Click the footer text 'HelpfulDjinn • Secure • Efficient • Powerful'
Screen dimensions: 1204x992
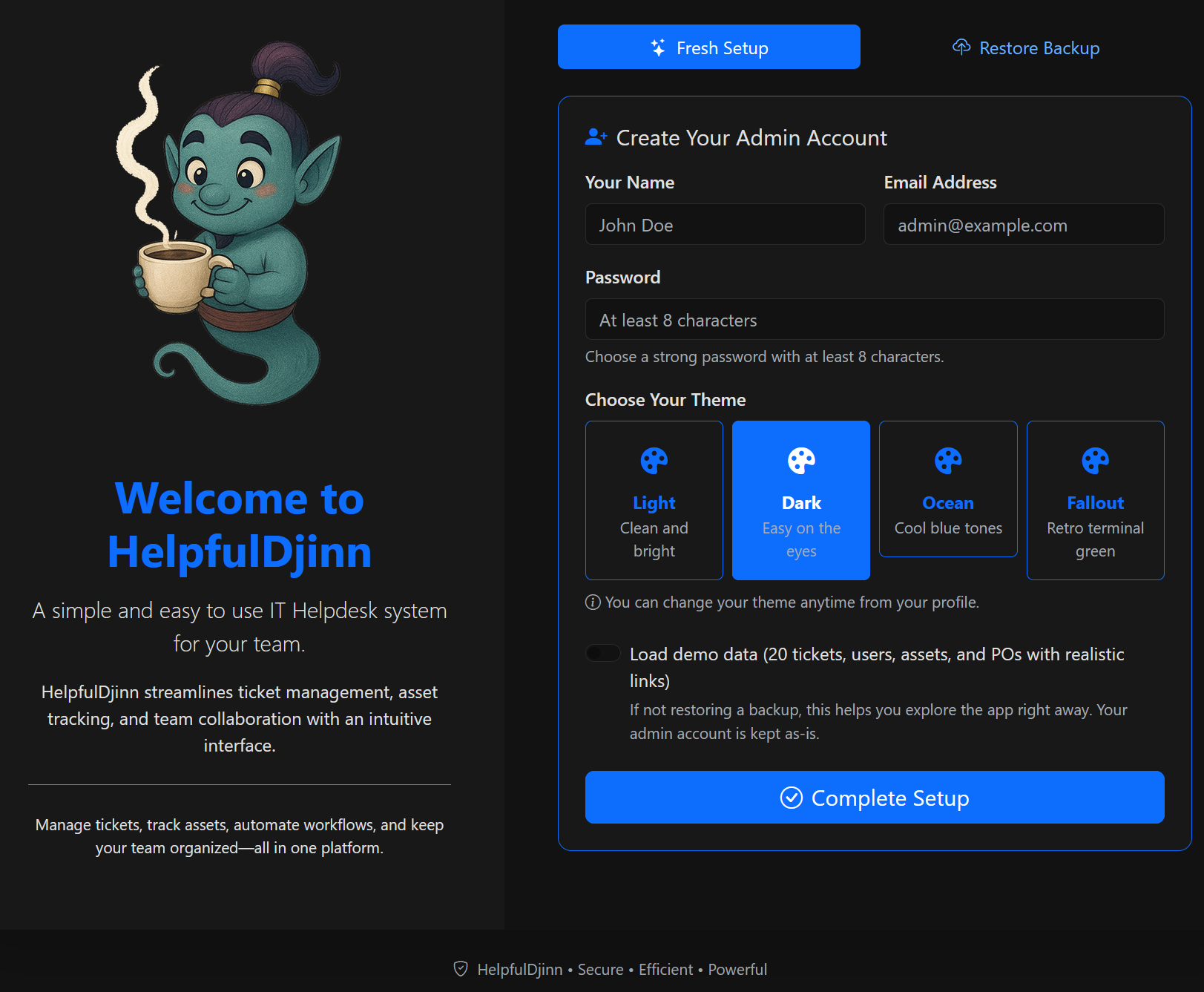622,969
